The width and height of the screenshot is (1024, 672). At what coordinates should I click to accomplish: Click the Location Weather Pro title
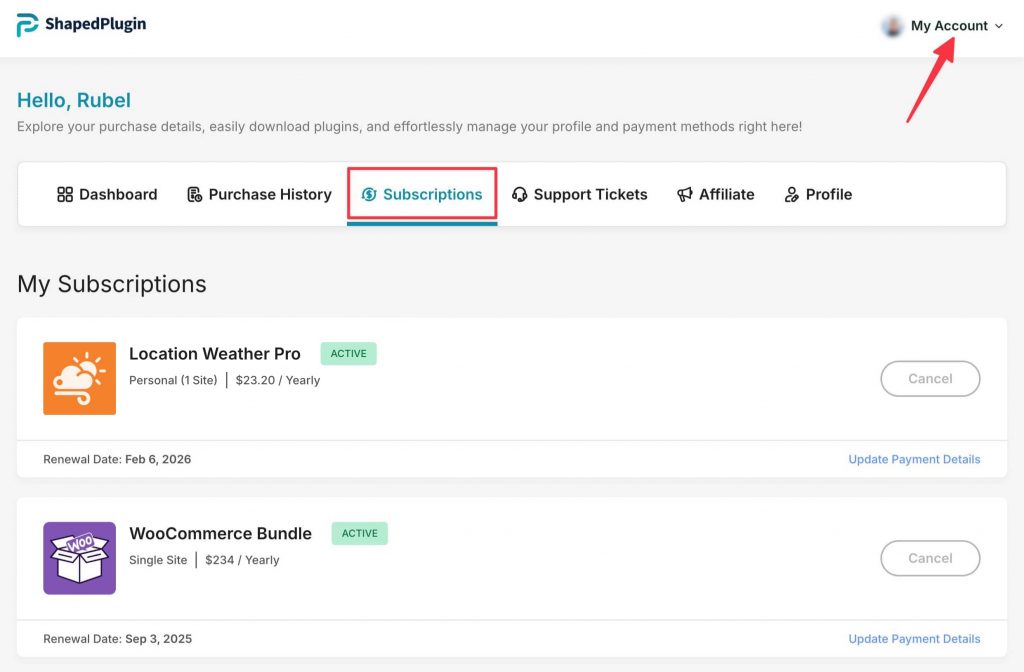(215, 353)
